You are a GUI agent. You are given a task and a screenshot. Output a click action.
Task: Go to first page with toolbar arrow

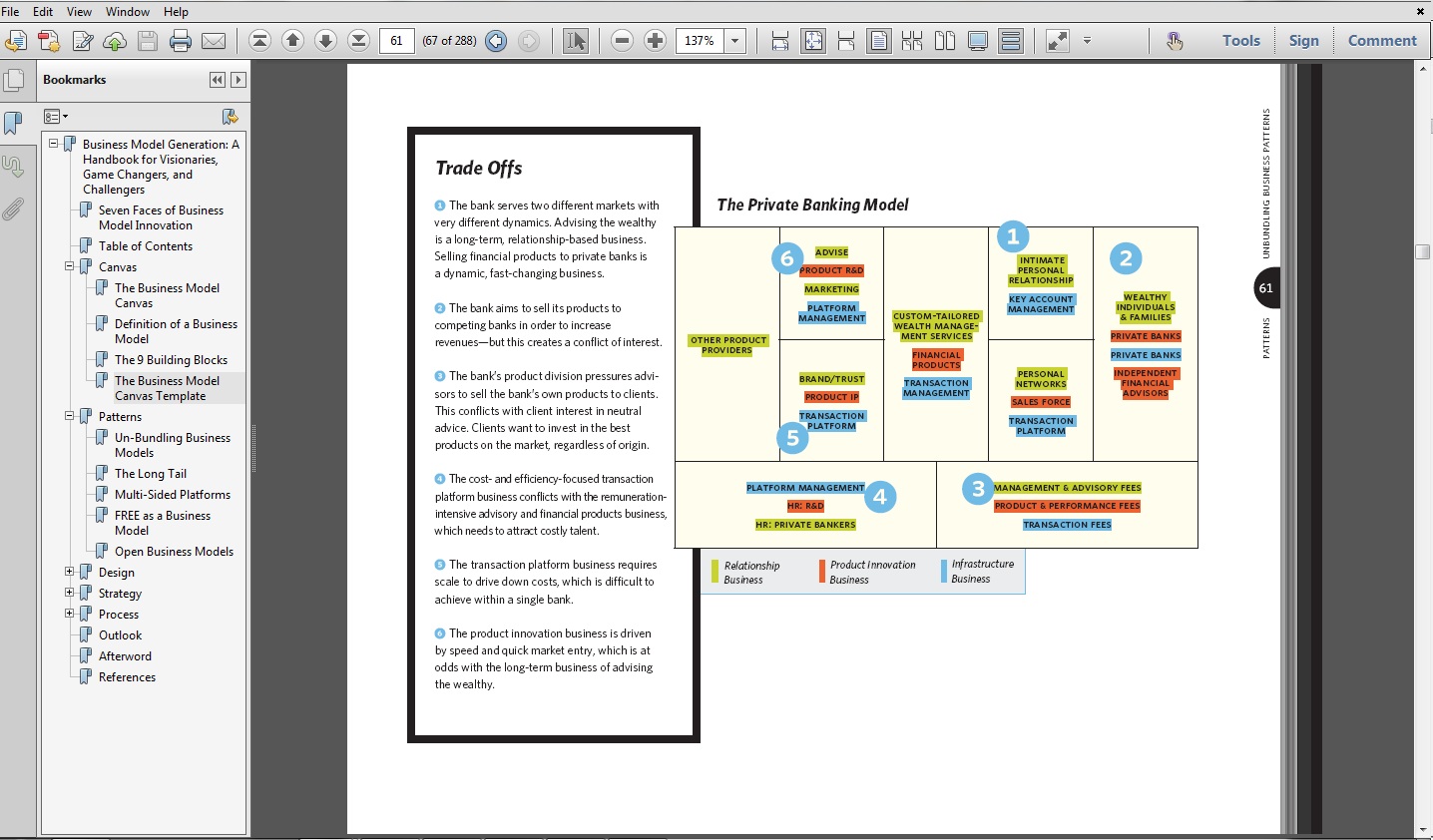coord(259,41)
